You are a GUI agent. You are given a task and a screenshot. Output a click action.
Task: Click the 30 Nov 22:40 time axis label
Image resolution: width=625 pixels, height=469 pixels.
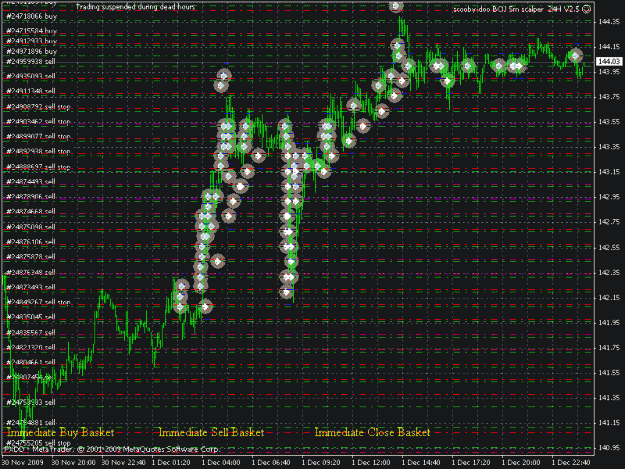124,463
